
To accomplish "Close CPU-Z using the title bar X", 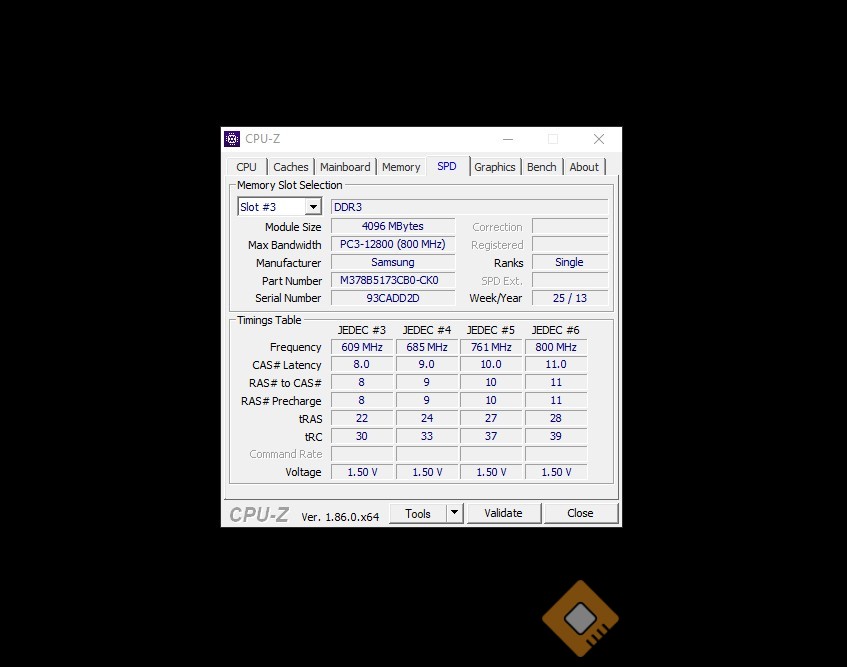I will 598,139.
